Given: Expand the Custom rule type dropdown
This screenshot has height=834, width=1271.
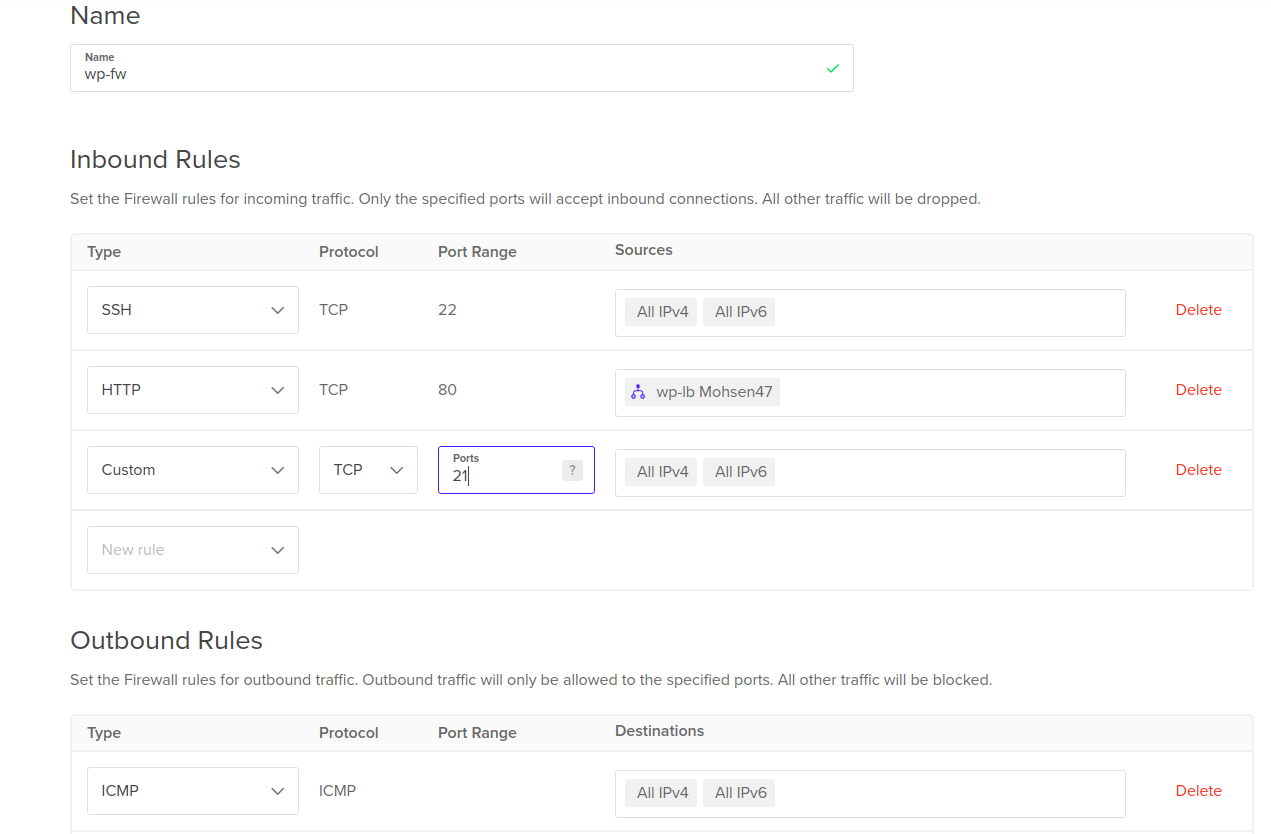Looking at the screenshot, I should [x=193, y=470].
